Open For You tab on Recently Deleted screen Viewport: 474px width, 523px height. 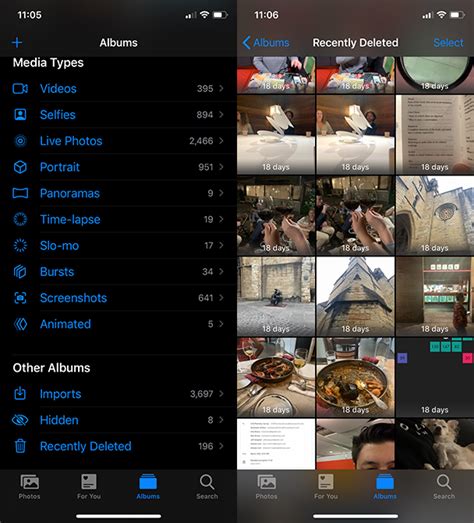click(x=326, y=487)
